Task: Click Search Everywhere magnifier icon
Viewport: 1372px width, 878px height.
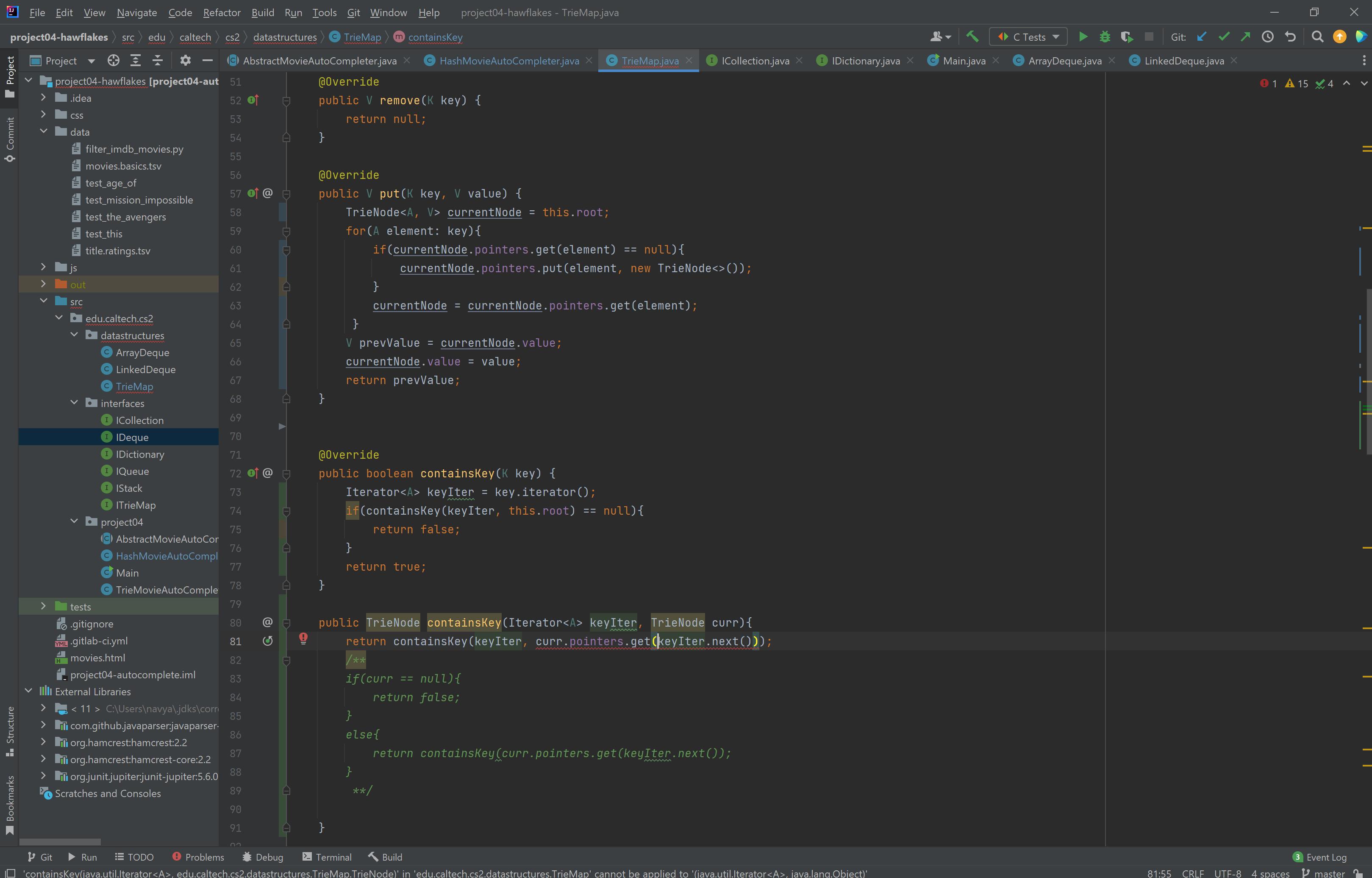Action: (1317, 37)
